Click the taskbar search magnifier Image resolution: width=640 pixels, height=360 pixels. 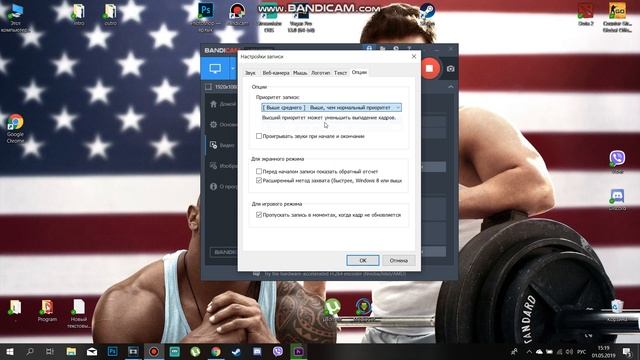30,351
